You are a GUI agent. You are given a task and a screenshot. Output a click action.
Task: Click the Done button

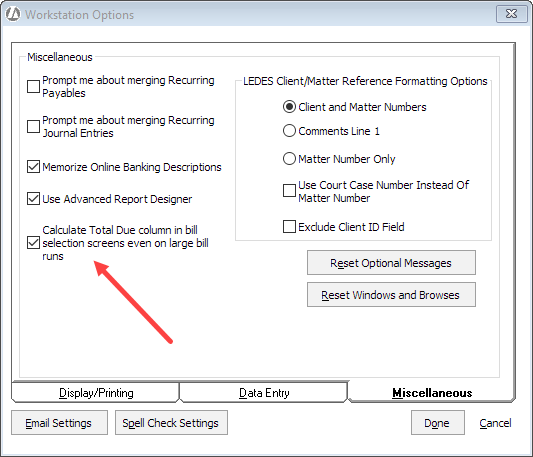click(x=438, y=423)
